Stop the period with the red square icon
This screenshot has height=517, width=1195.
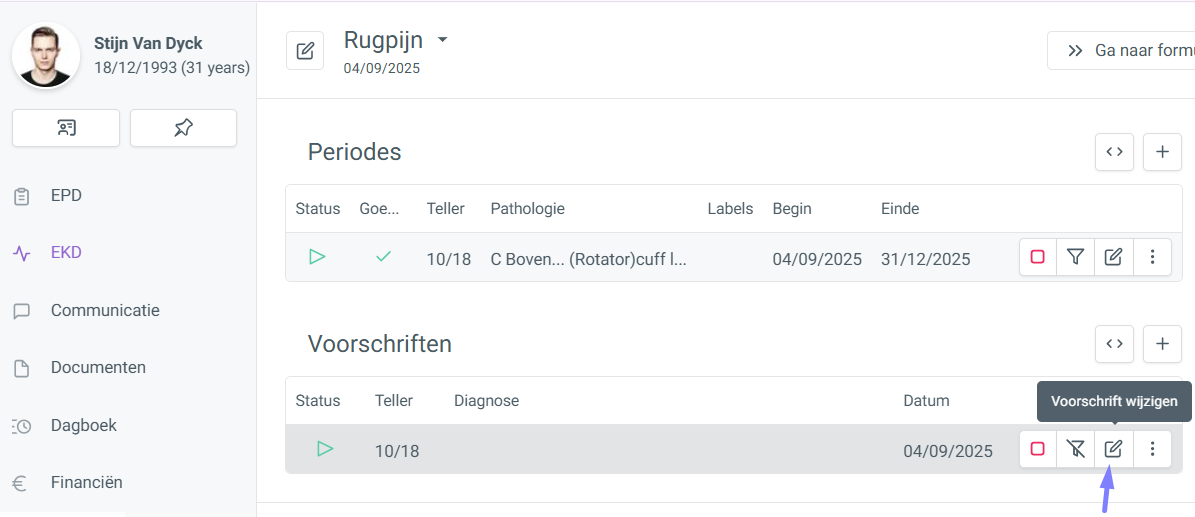click(x=1037, y=257)
